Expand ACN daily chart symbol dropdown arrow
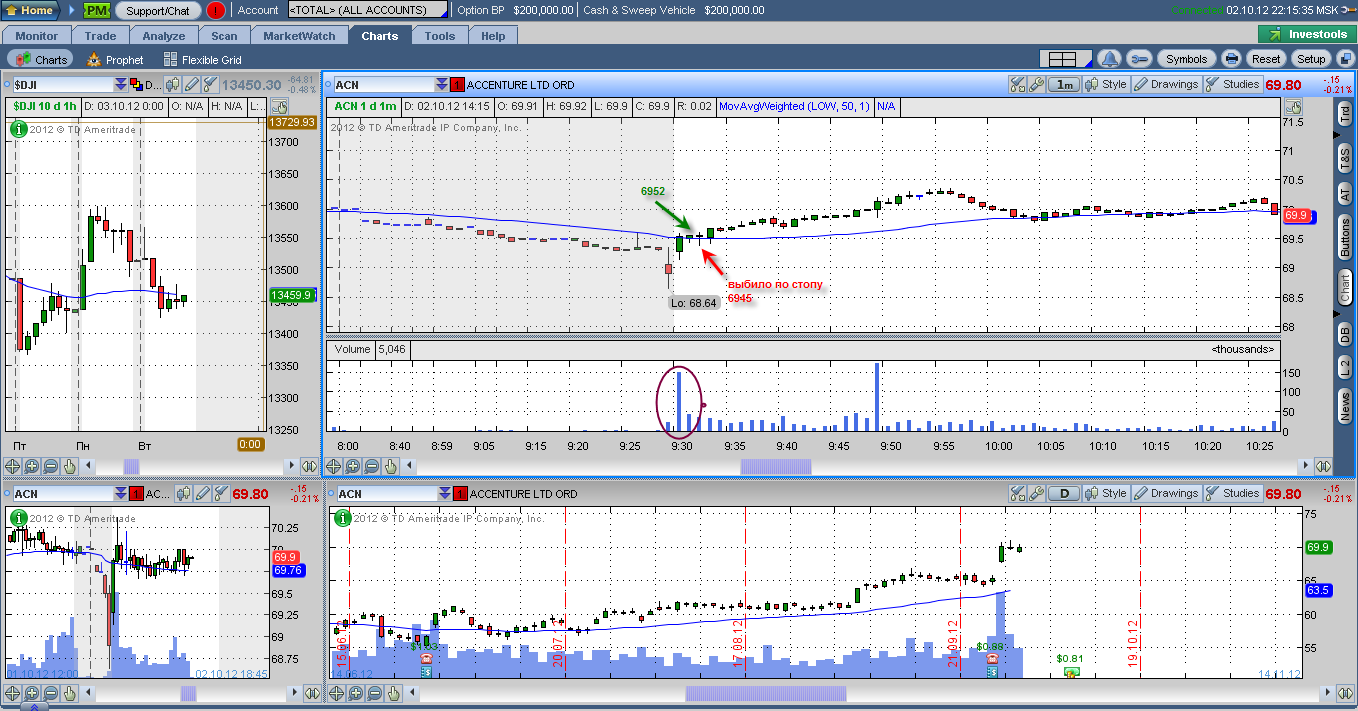 445,494
